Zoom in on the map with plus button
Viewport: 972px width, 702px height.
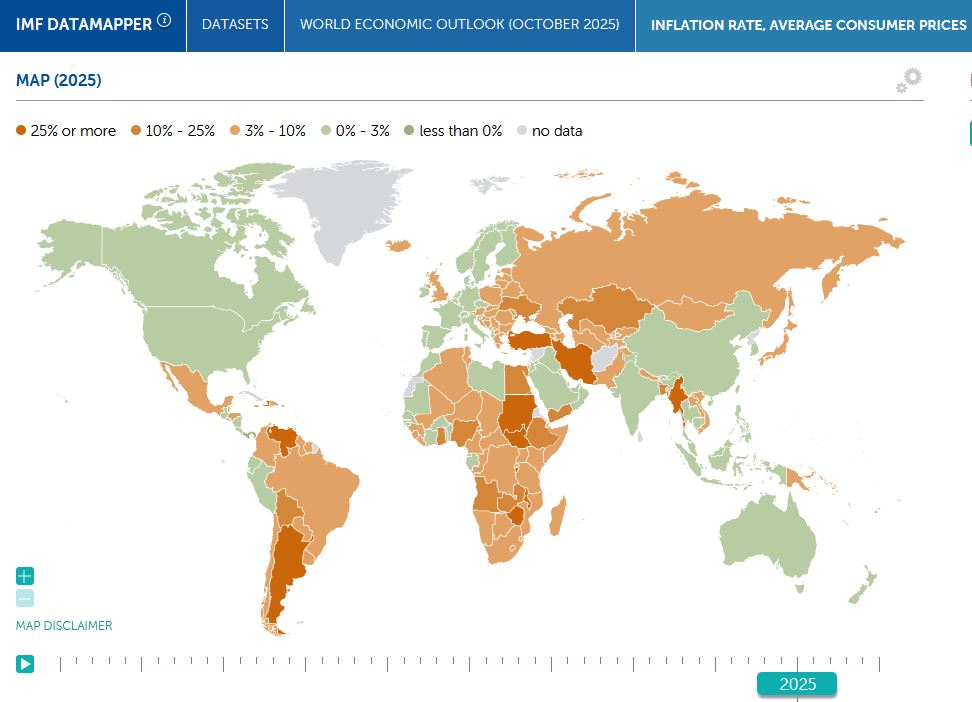click(x=25, y=576)
